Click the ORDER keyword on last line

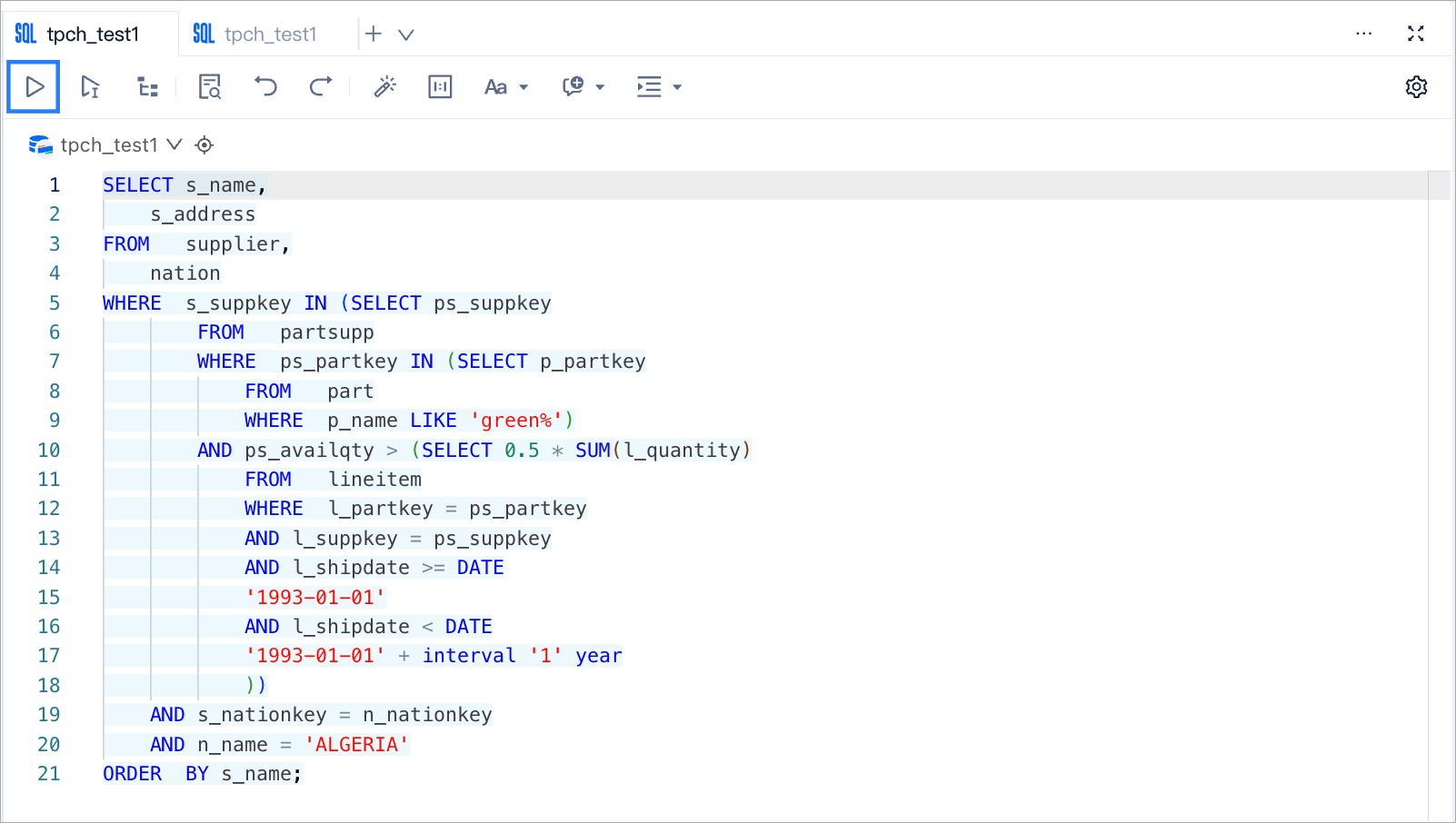133,774
